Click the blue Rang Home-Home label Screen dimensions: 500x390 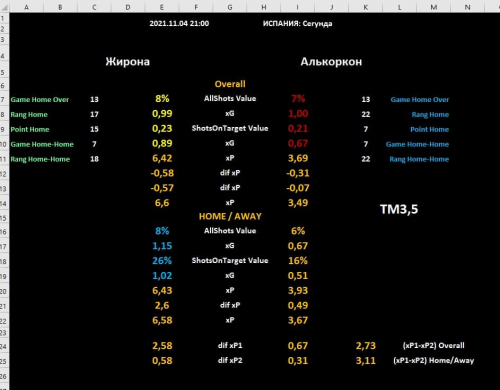click(419, 159)
